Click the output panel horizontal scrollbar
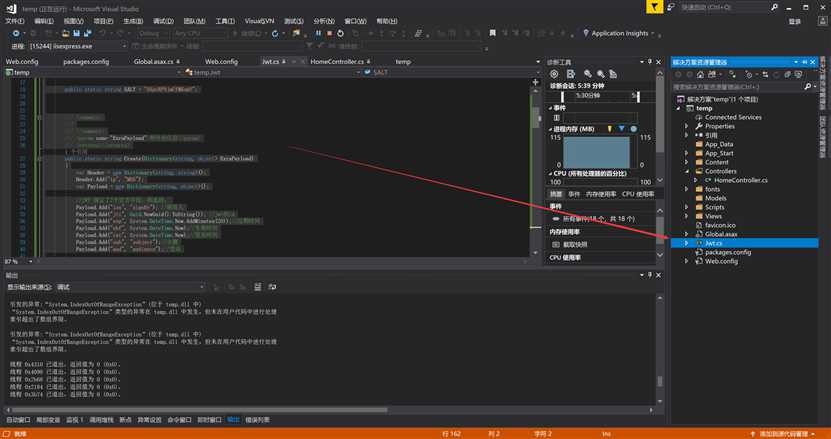Screen dimensions: 831x439 (199, 409)
